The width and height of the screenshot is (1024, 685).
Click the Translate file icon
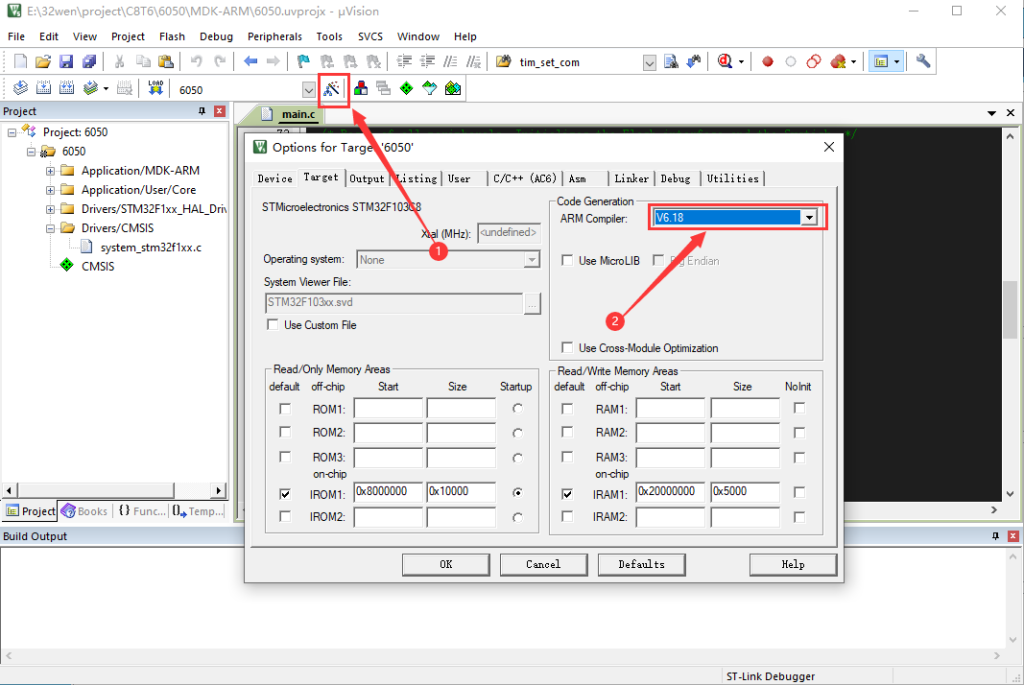(20, 88)
